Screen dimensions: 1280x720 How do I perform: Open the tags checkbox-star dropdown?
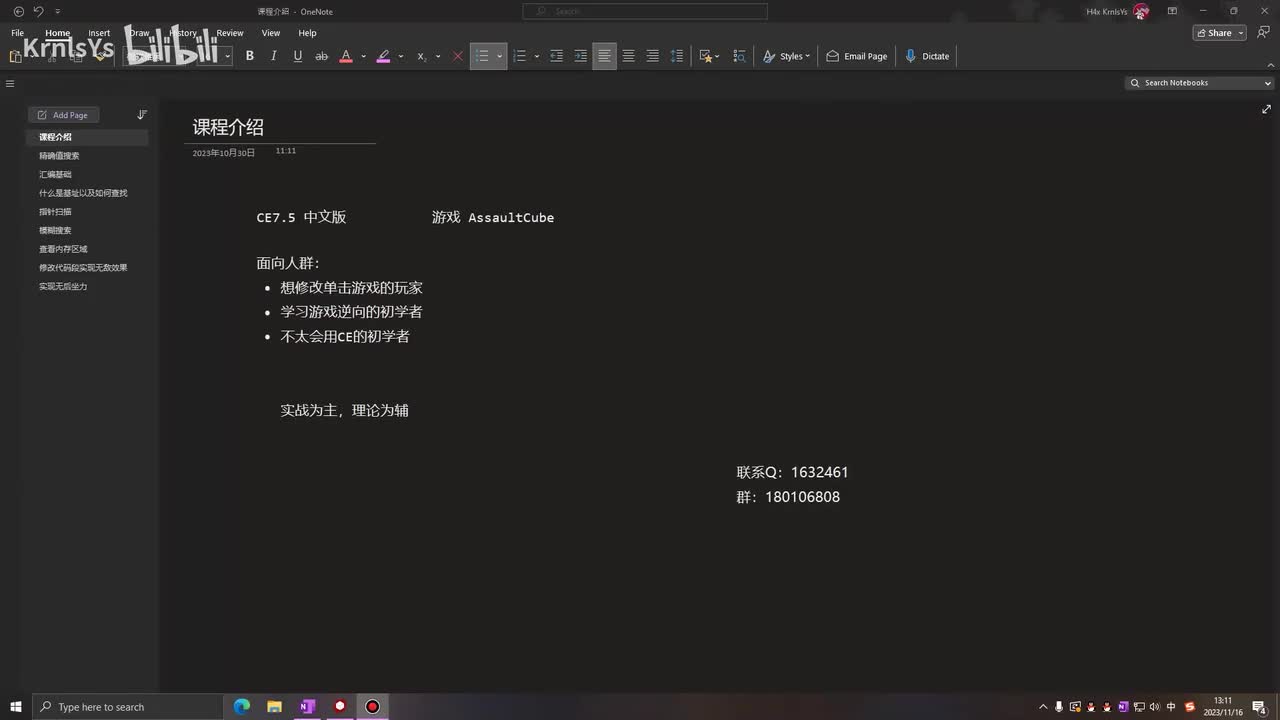[710, 56]
